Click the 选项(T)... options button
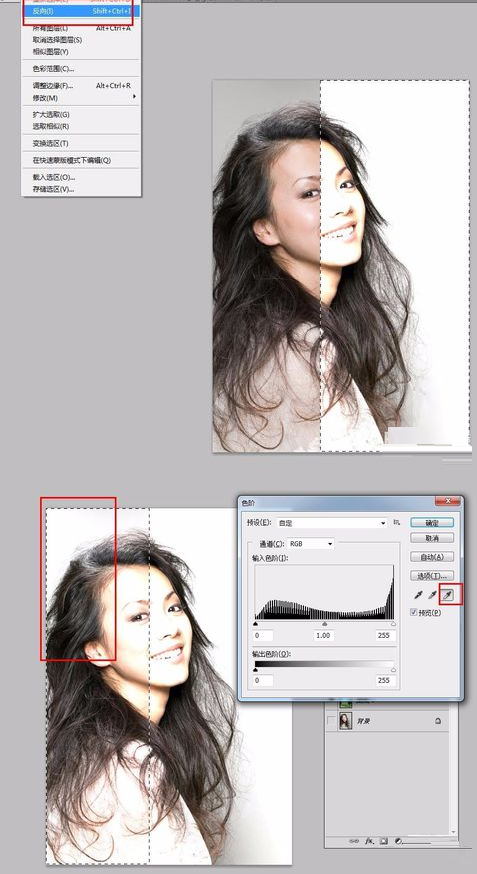The width and height of the screenshot is (477, 874). pyautogui.click(x=432, y=575)
